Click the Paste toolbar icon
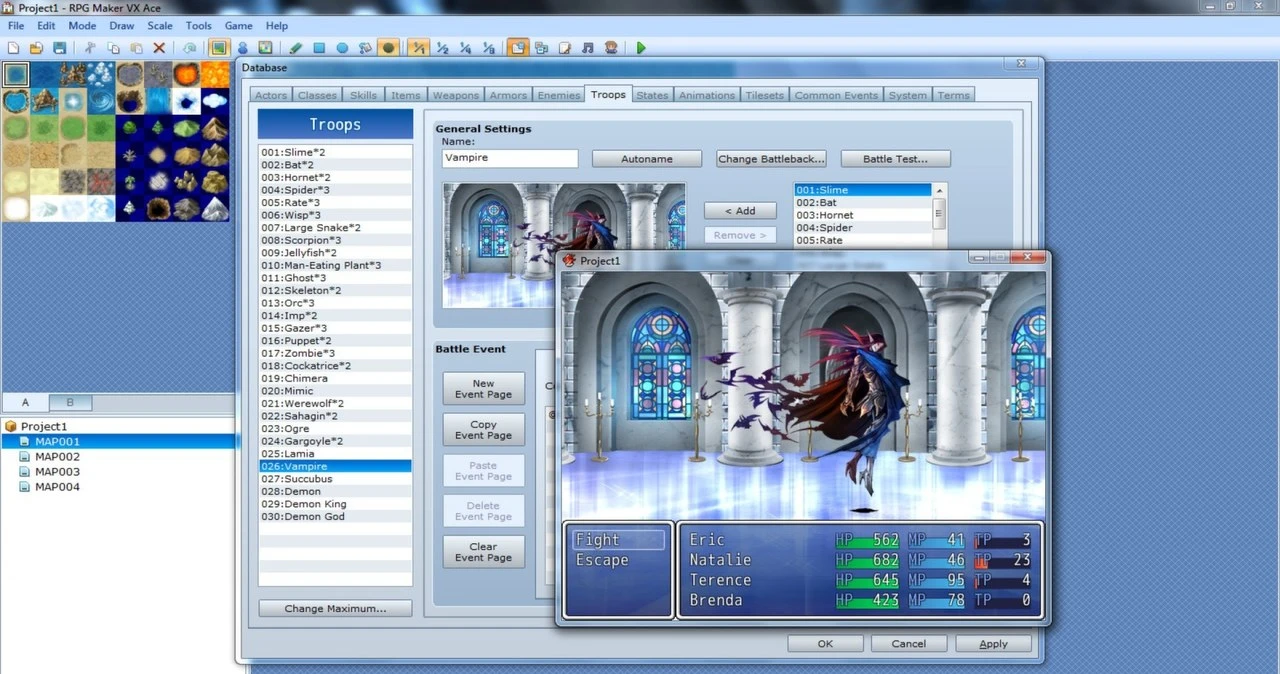The image size is (1280, 674). coord(136,47)
